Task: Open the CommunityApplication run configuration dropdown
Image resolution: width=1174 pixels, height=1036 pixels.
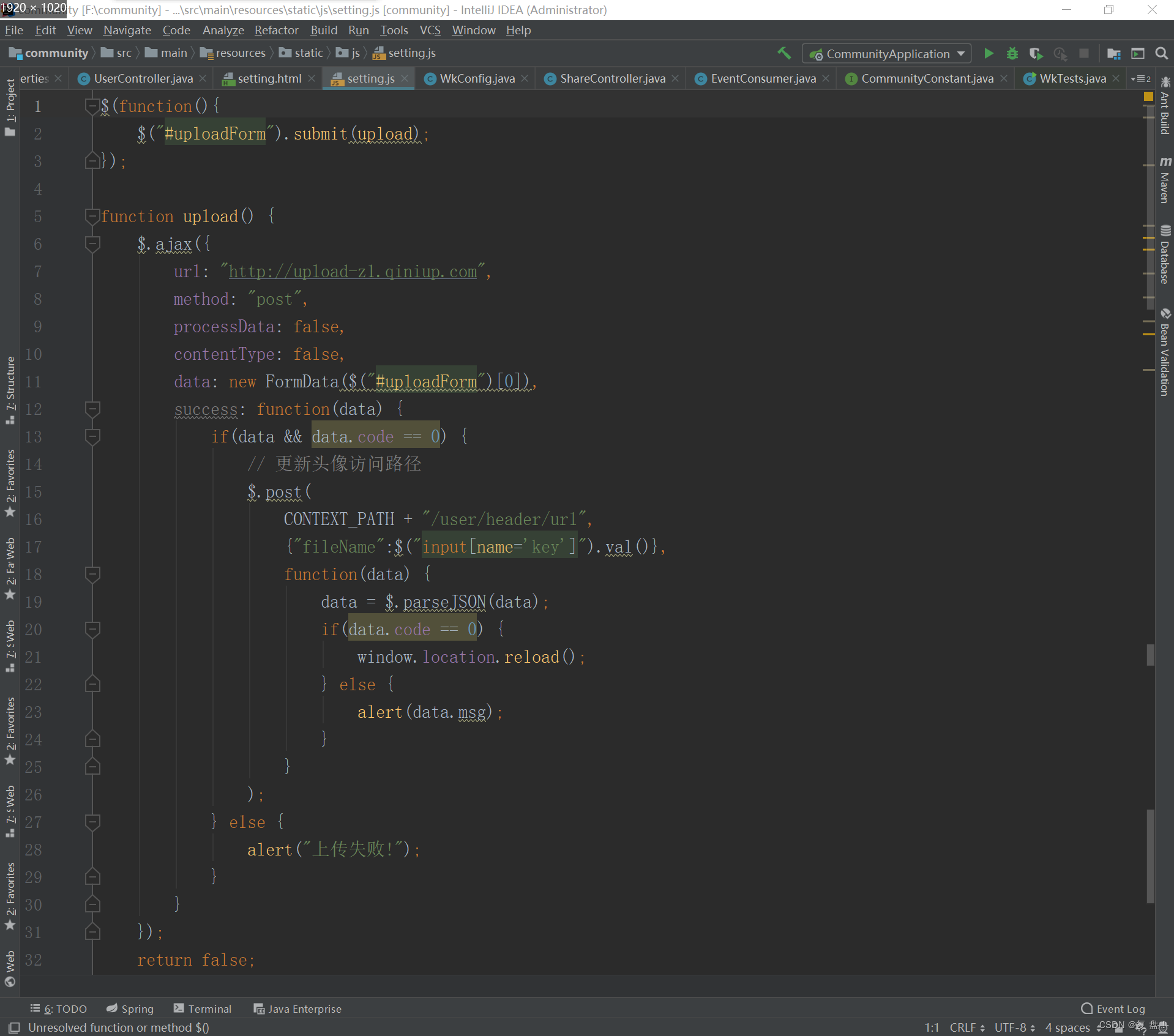Action: (887, 54)
